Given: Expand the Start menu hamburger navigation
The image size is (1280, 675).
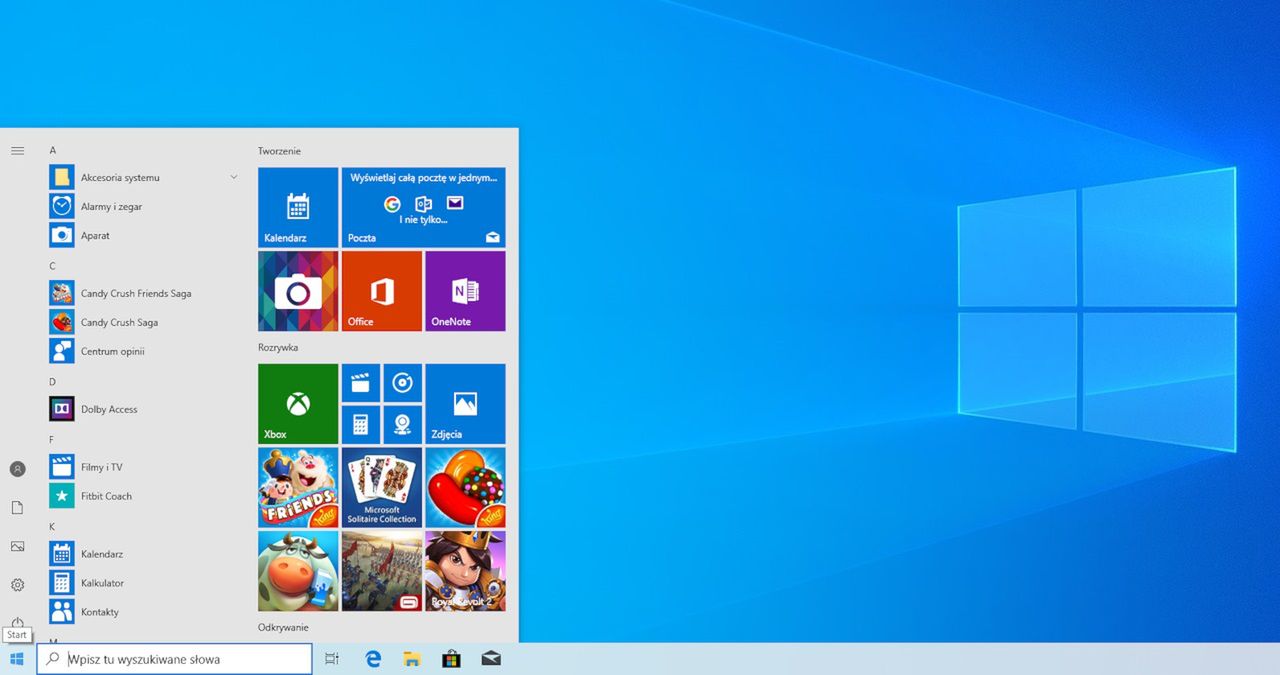Looking at the screenshot, I should (x=17, y=151).
